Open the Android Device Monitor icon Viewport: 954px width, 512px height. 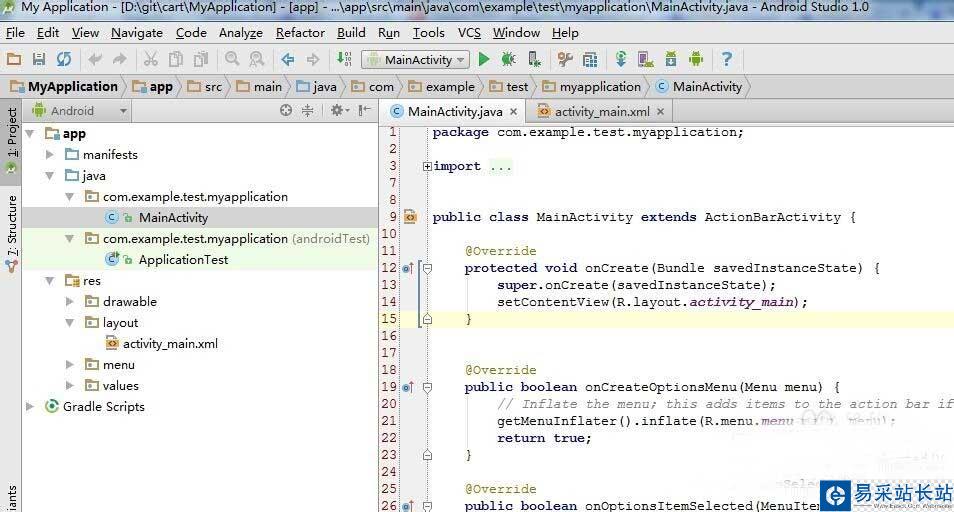pos(696,59)
